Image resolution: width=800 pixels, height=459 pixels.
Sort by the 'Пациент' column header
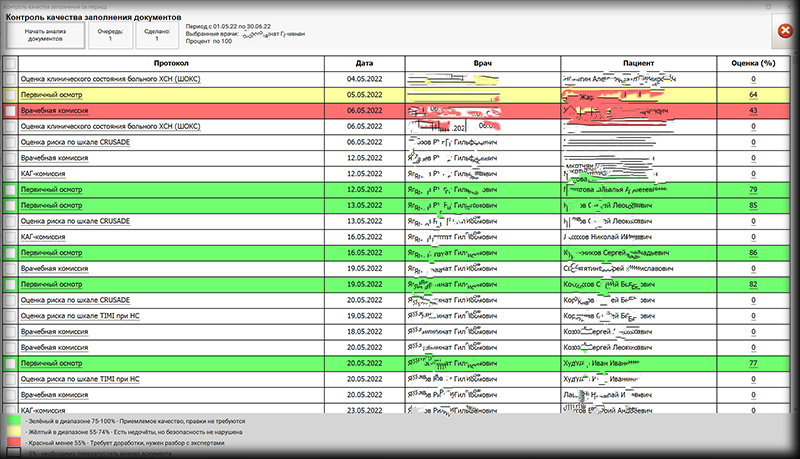pyautogui.click(x=638, y=63)
